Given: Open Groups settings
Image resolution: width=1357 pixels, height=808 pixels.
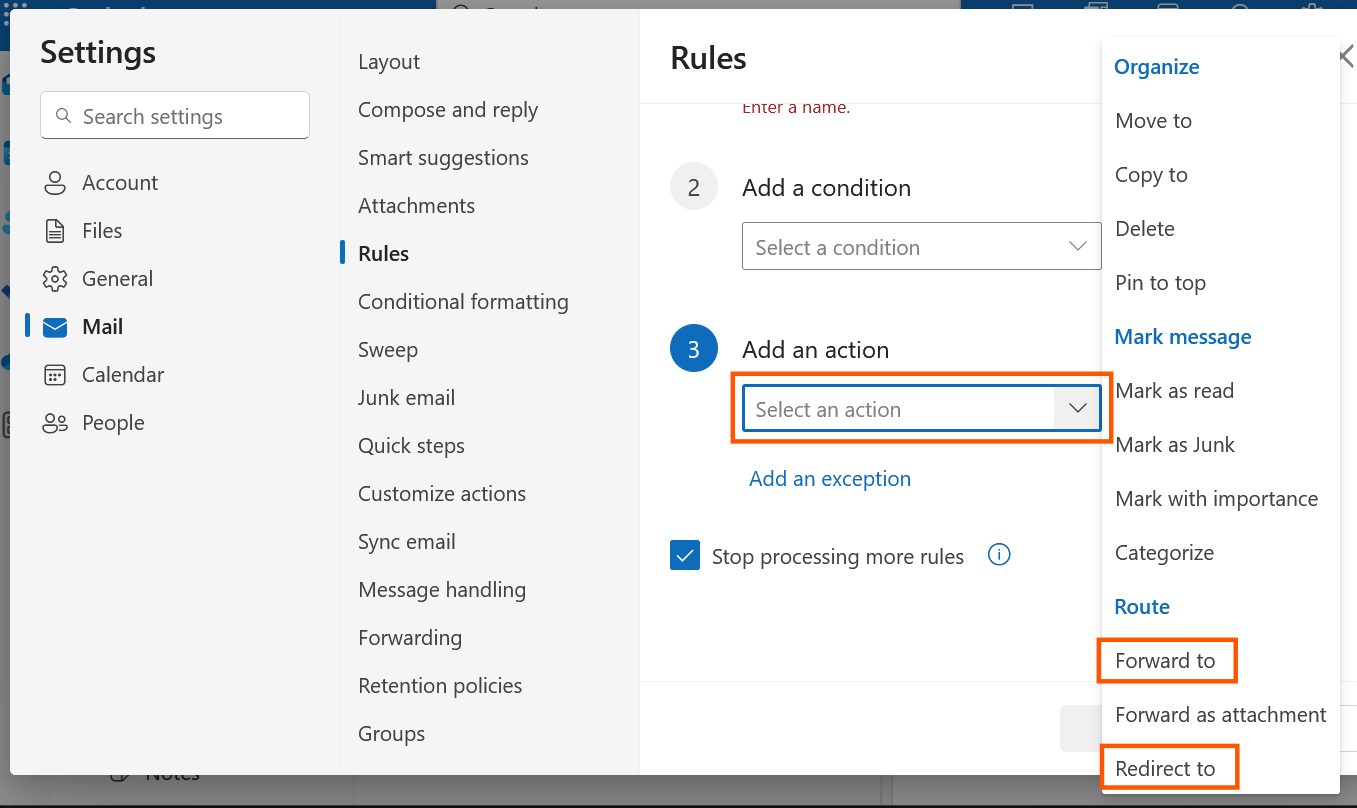Looking at the screenshot, I should point(391,734).
